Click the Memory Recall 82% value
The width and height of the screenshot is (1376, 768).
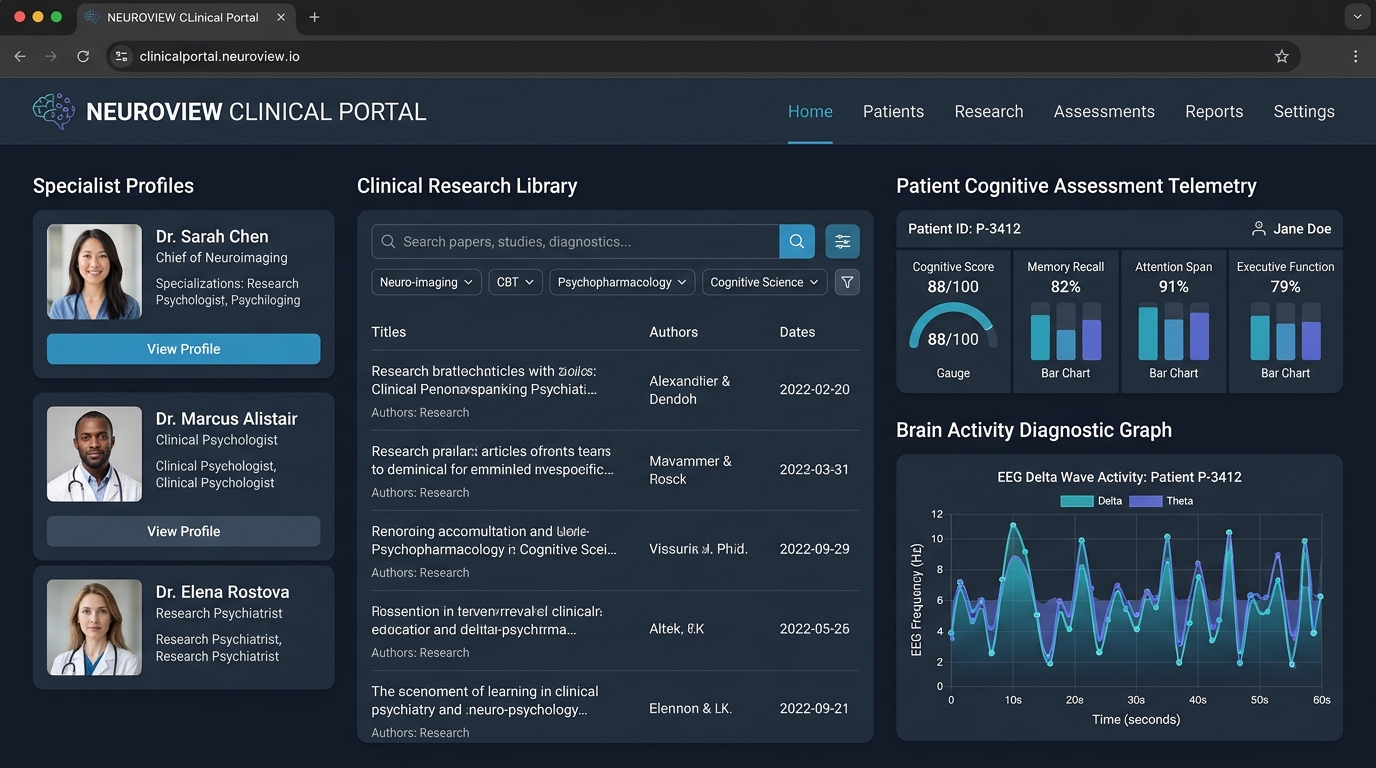[x=1066, y=287]
